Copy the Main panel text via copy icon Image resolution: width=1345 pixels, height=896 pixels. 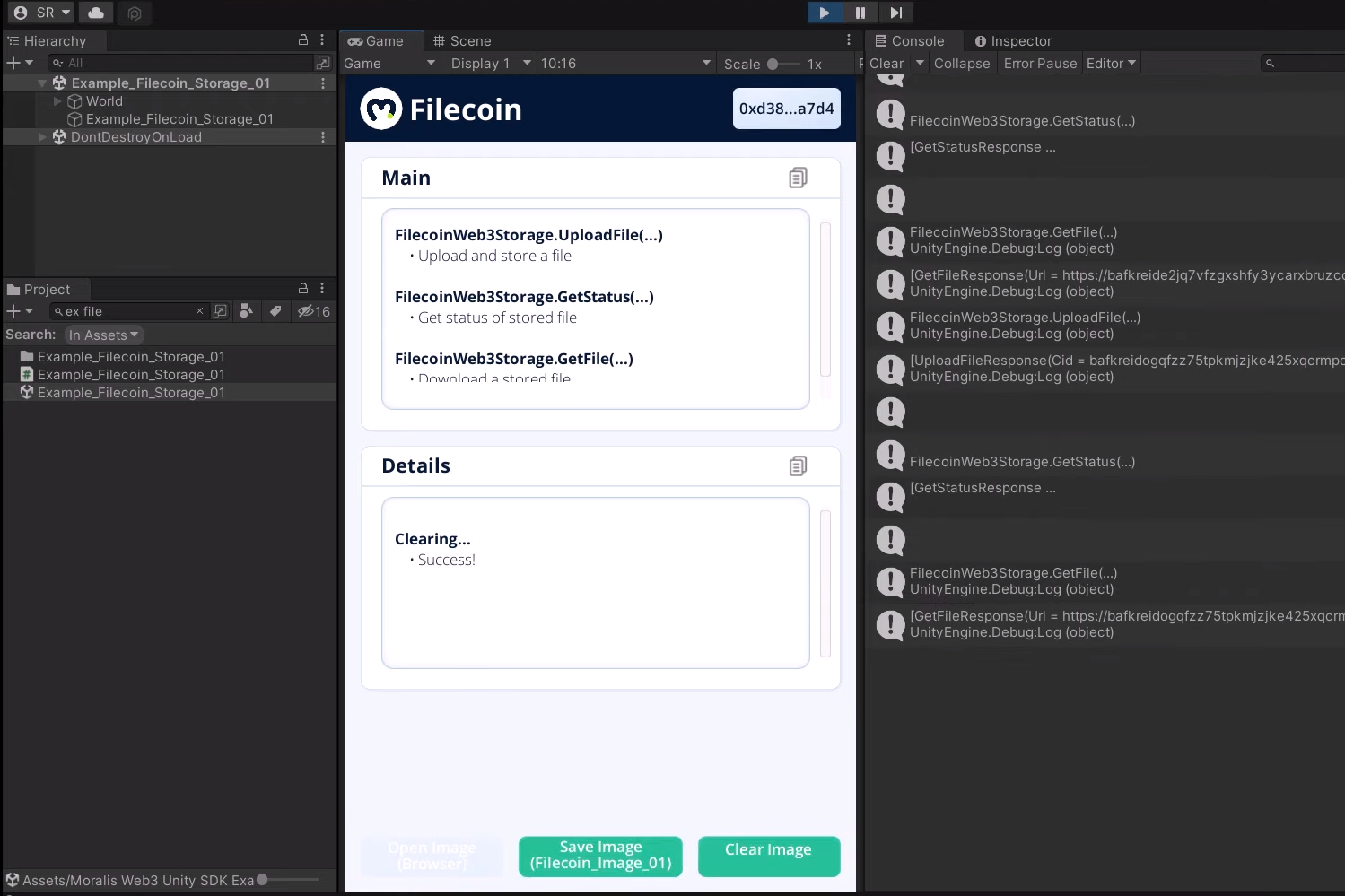coord(798,178)
